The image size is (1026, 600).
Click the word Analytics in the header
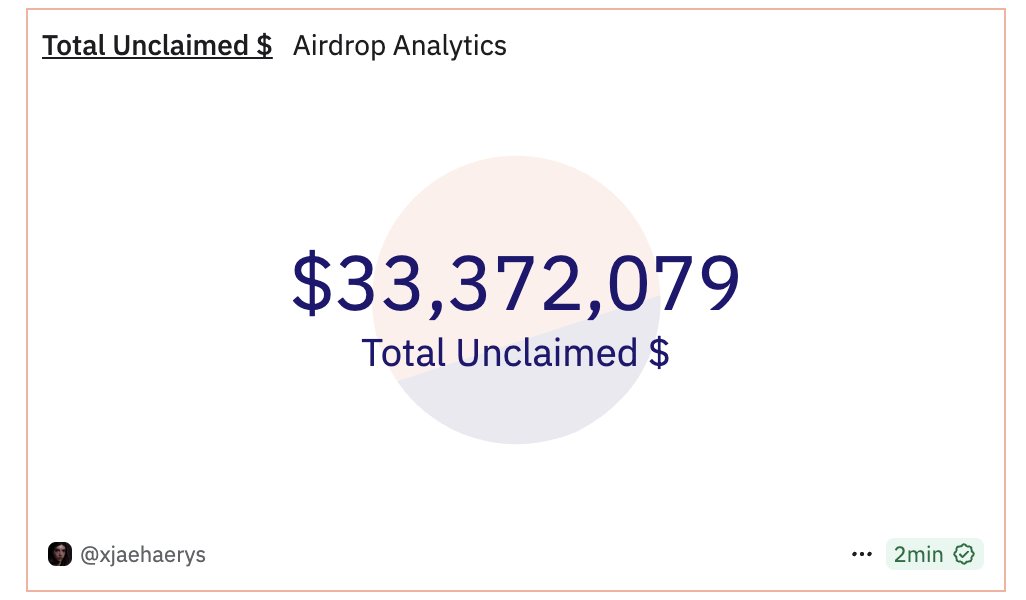[450, 46]
